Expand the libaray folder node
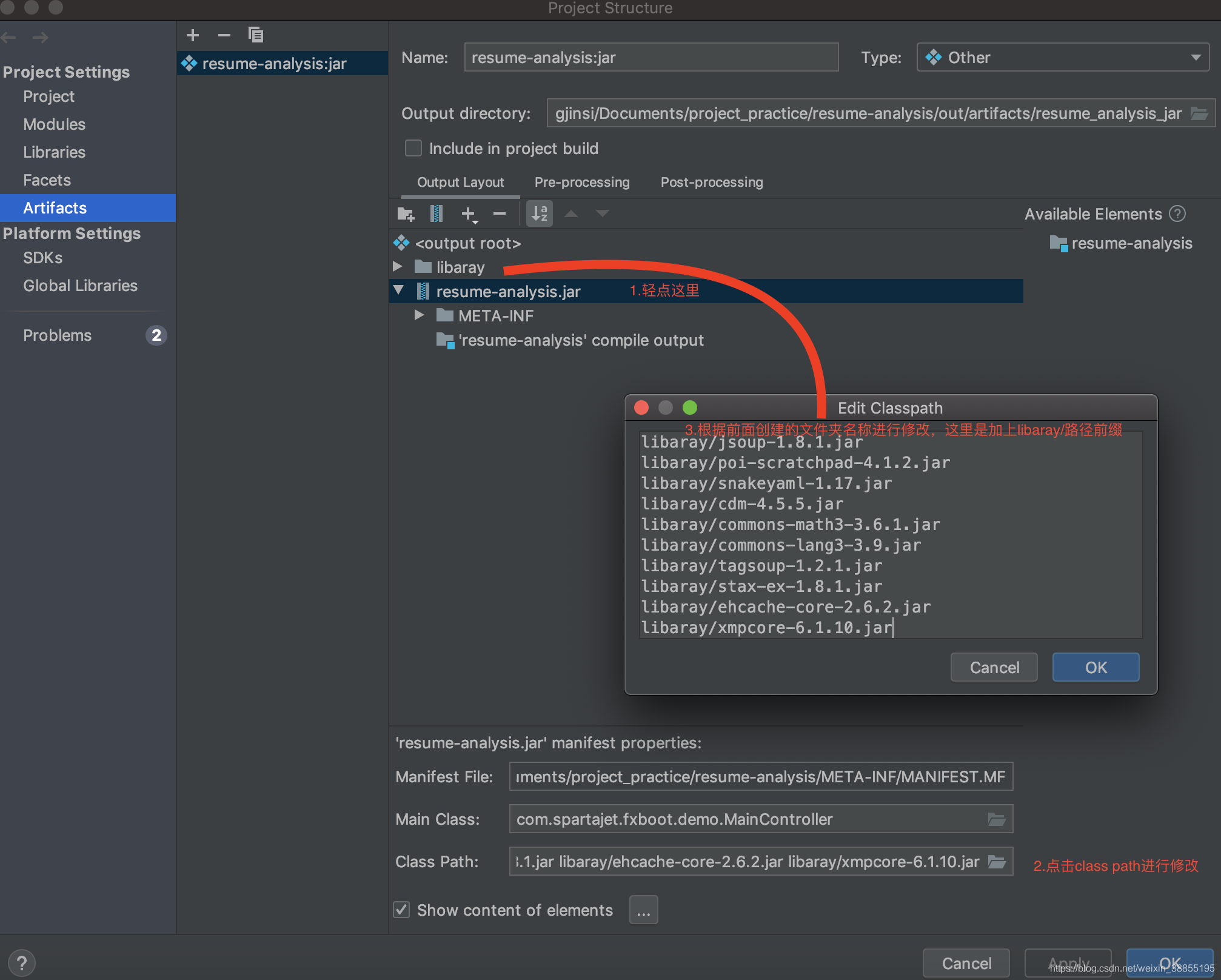 [x=398, y=267]
